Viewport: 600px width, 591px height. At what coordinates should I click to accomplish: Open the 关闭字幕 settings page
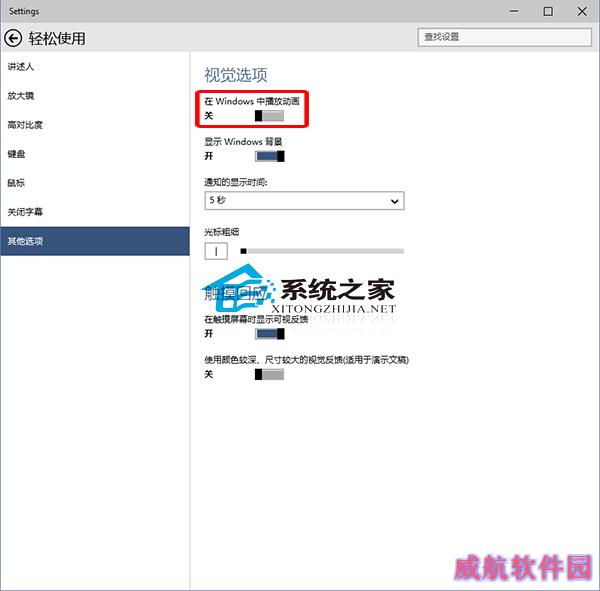pos(95,212)
